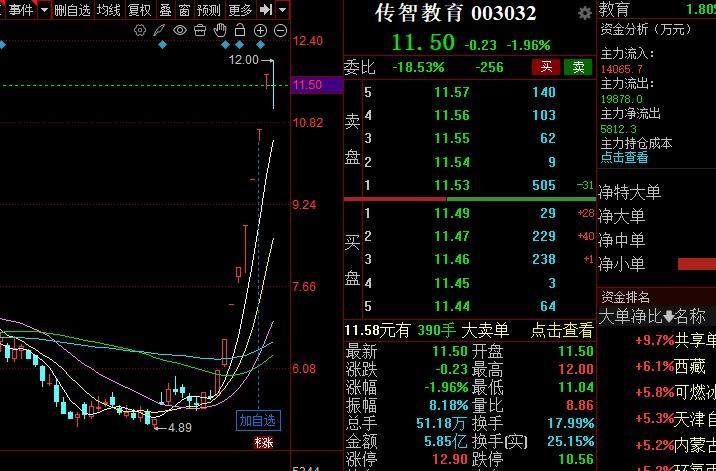
Task: Toggle the eye visibility icon on chart toolbar
Action: coord(180,31)
